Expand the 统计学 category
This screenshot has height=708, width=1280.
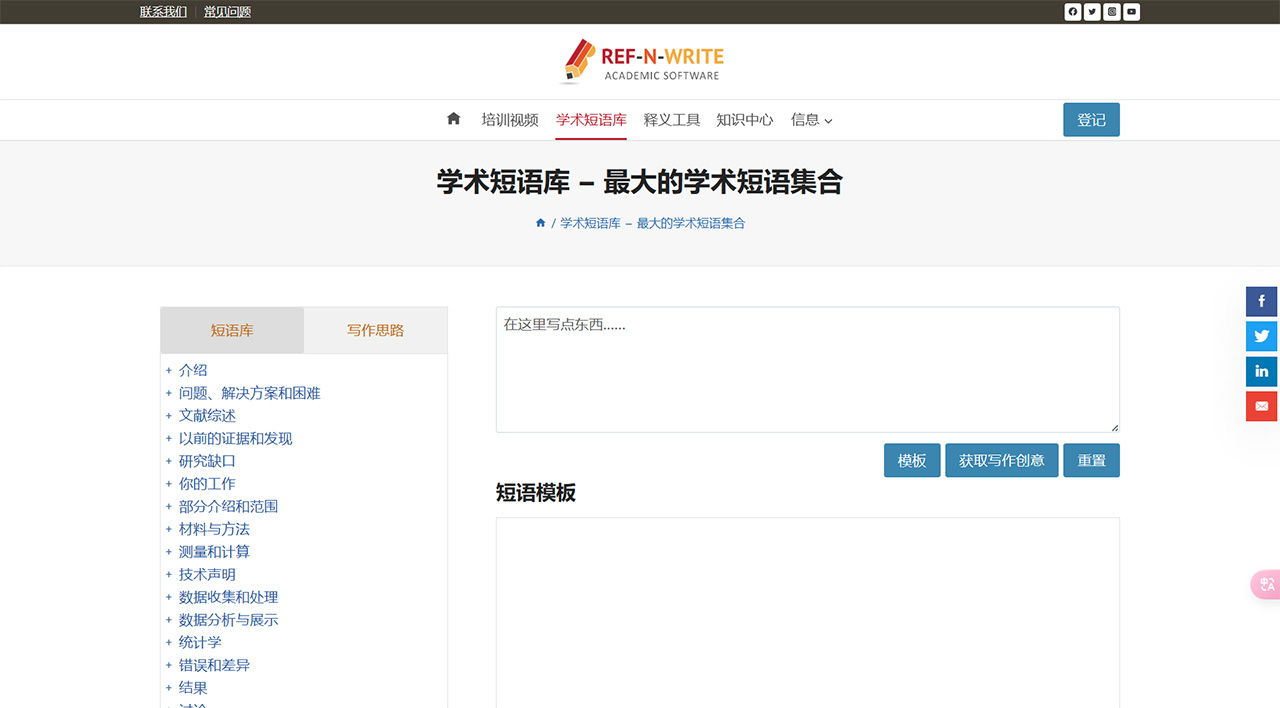[x=200, y=642]
